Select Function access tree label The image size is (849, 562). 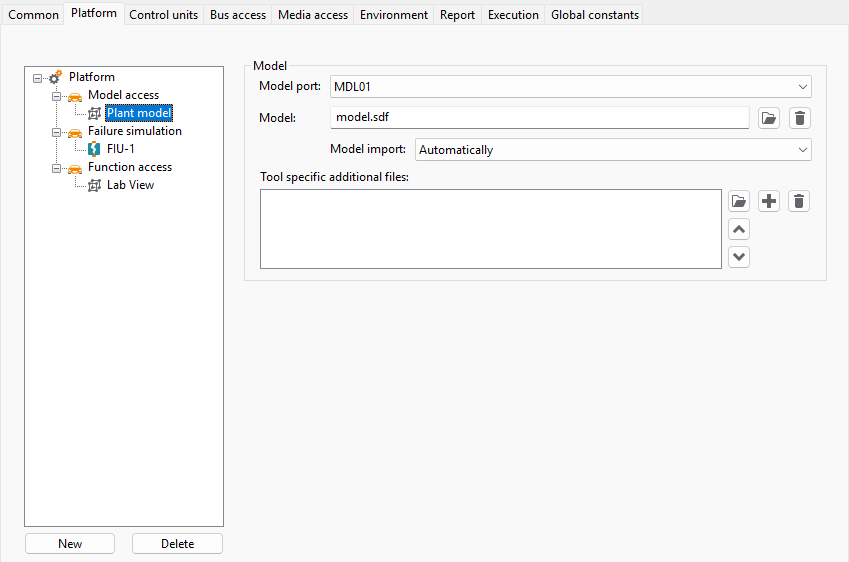point(130,167)
